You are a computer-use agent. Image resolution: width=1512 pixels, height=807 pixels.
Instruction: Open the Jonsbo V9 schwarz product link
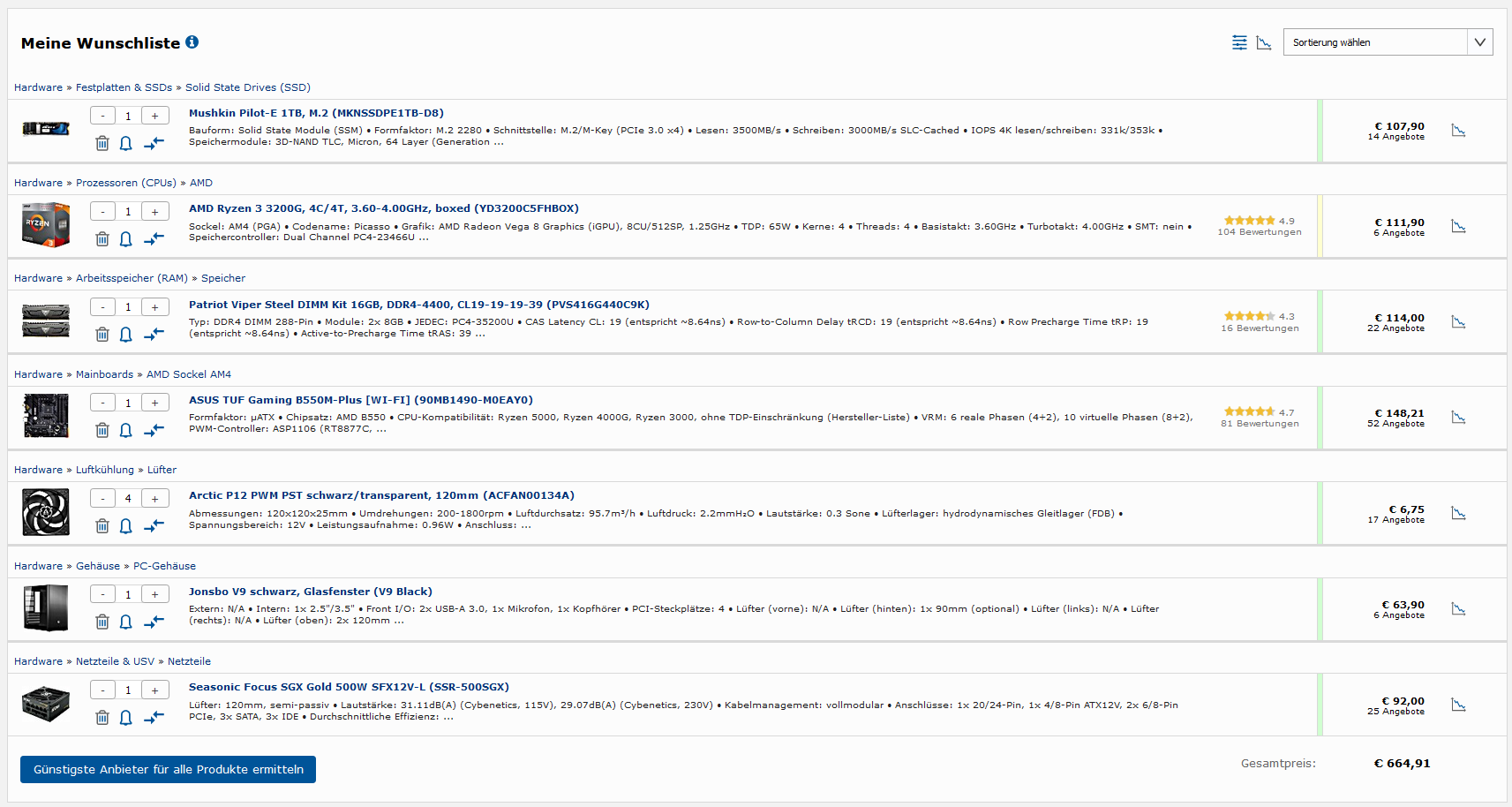click(x=311, y=592)
